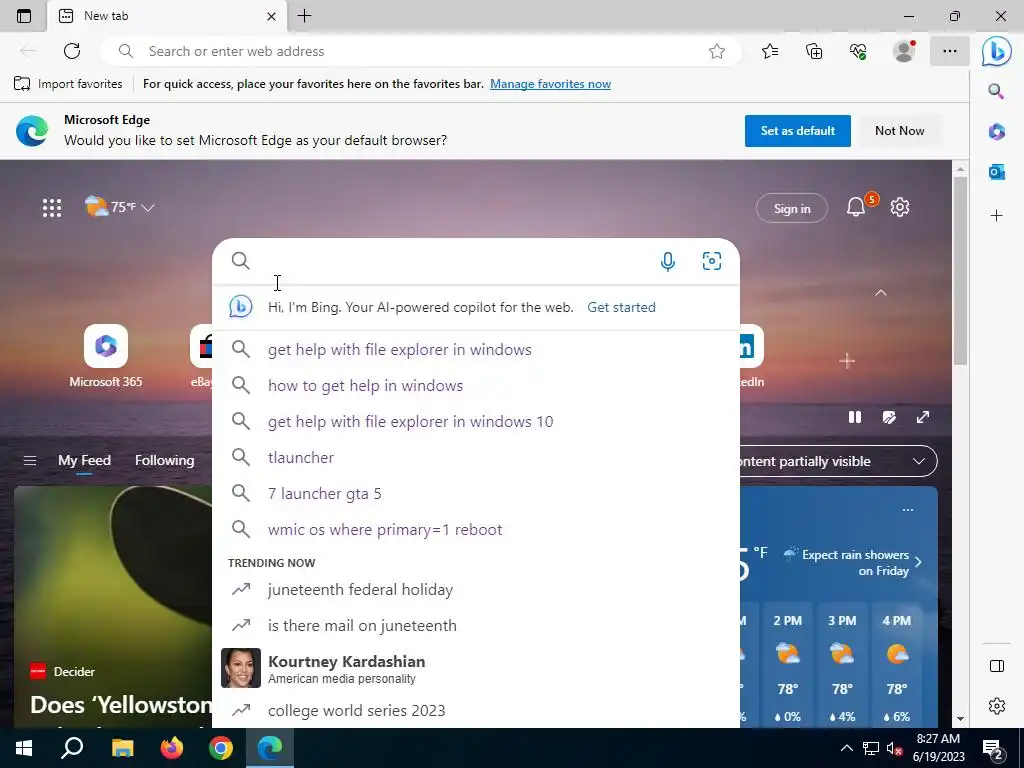Open sidebar settings gear
Viewport: 1024px width, 768px height.
(x=997, y=706)
